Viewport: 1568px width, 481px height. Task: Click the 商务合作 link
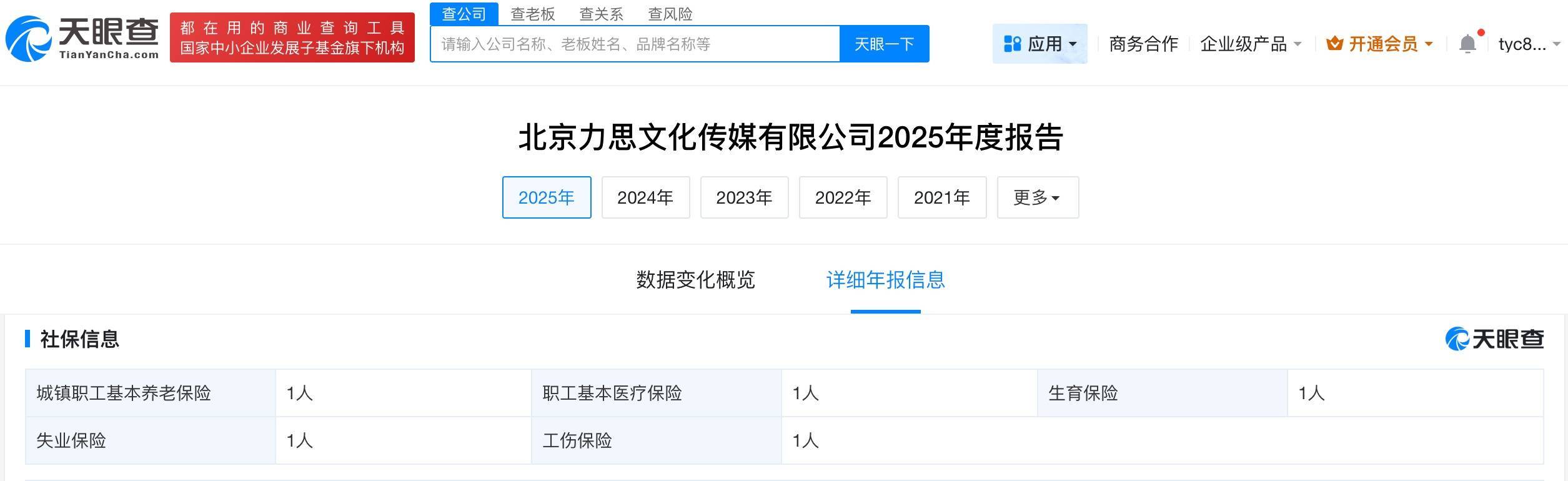tap(1143, 44)
